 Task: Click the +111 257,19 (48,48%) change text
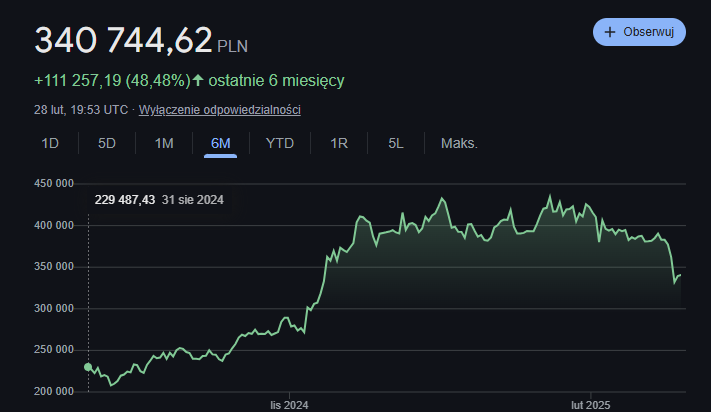[110, 80]
